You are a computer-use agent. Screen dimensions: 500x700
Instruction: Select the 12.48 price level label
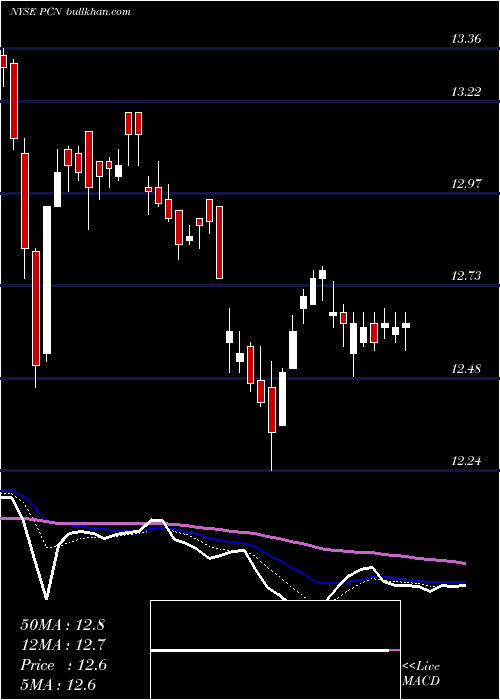(x=466, y=369)
